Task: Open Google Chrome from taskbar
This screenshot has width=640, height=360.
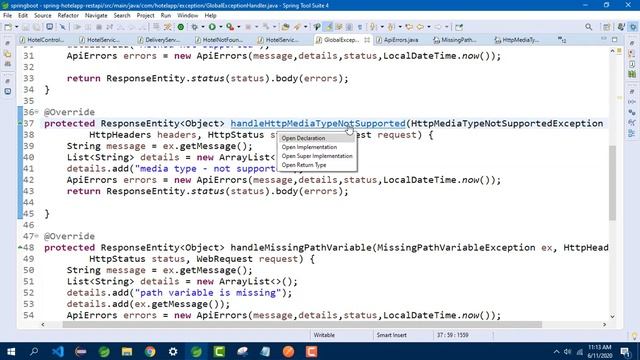Action: [150, 351]
